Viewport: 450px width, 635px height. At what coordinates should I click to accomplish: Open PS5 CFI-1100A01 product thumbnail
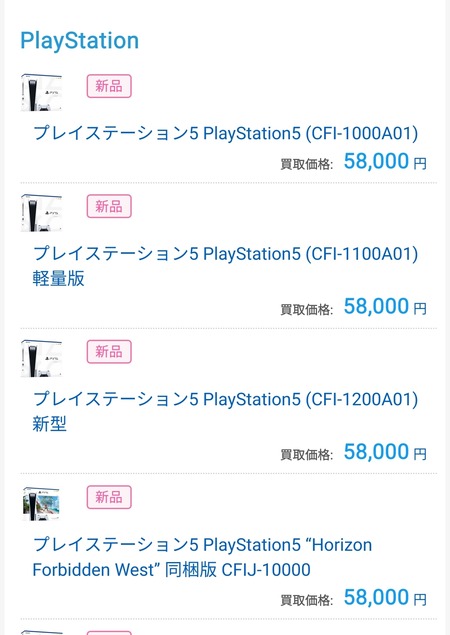[x=41, y=213]
